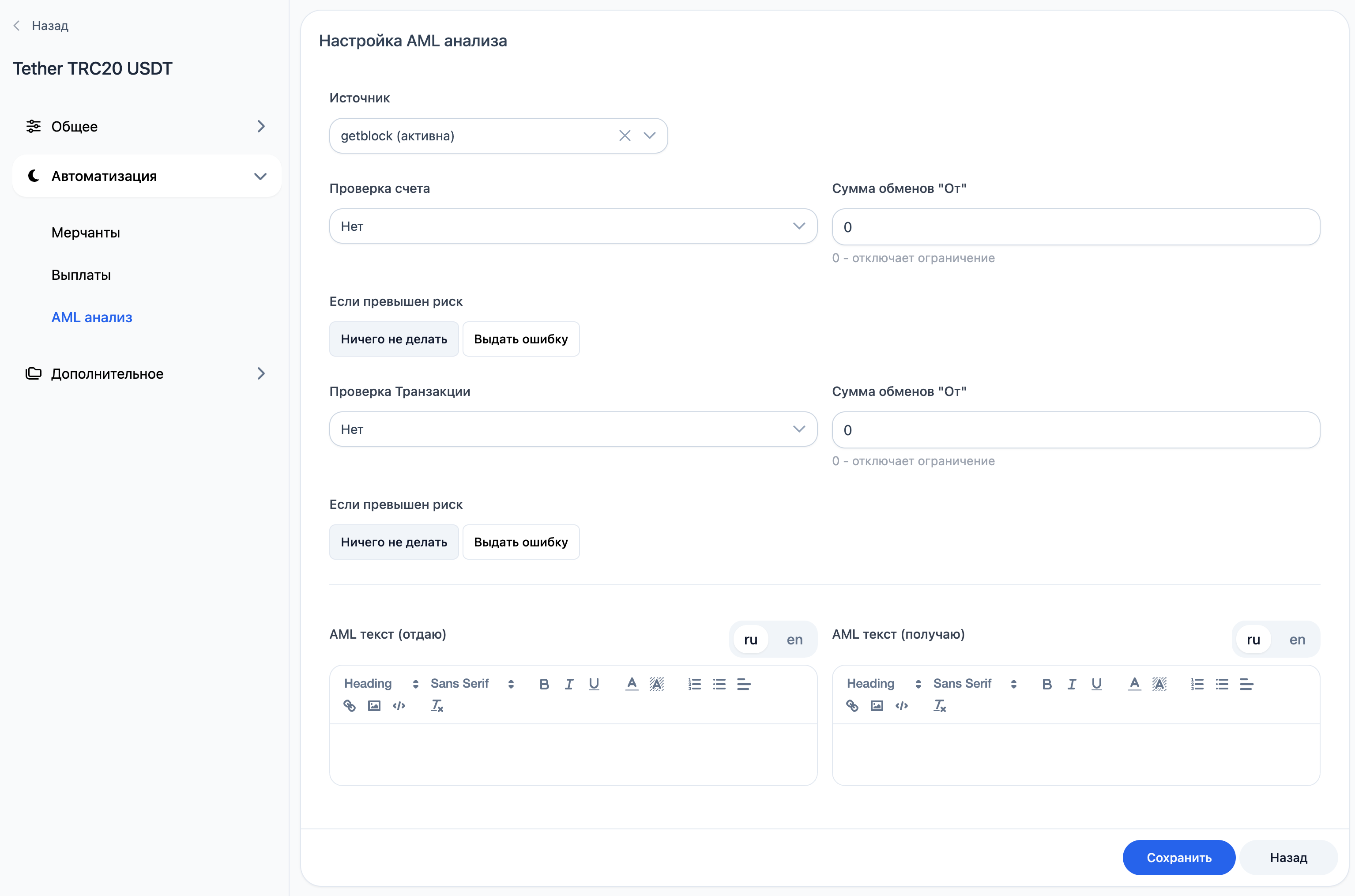Viewport: 1355px width, 896px height.
Task: Select Выдать ошибку under Проверка счета
Action: (521, 339)
